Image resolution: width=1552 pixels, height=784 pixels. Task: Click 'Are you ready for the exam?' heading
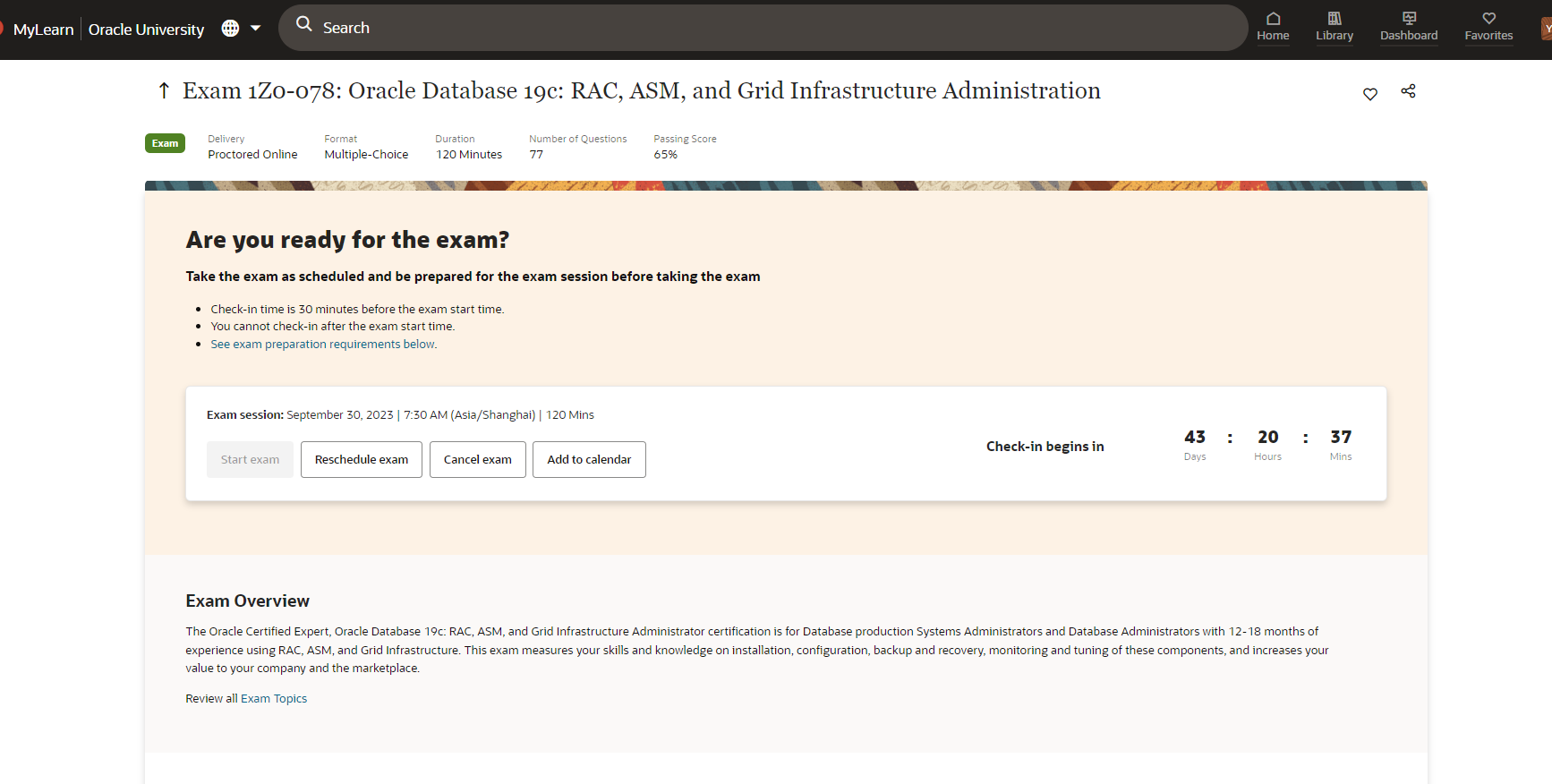347,240
